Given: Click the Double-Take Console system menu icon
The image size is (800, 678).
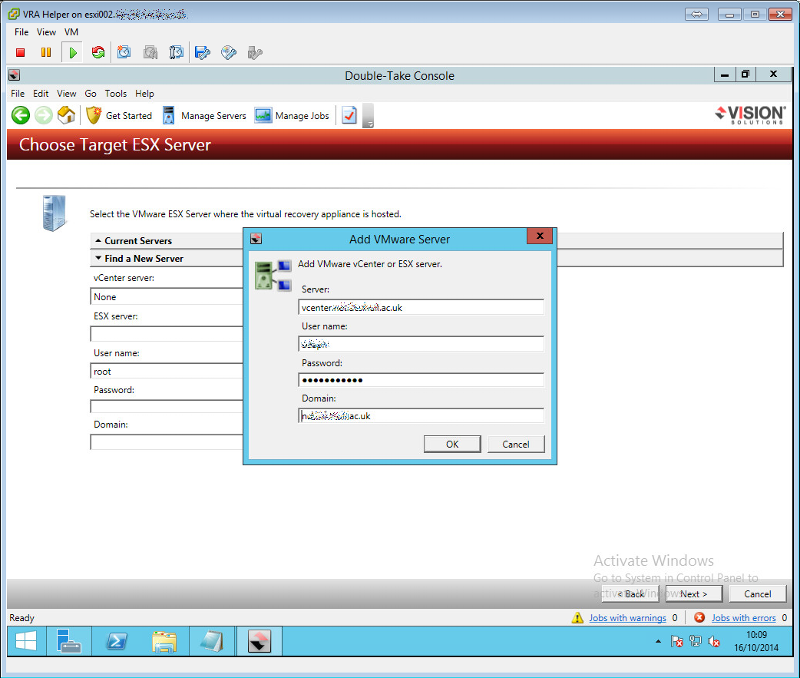Looking at the screenshot, I should (x=14, y=76).
